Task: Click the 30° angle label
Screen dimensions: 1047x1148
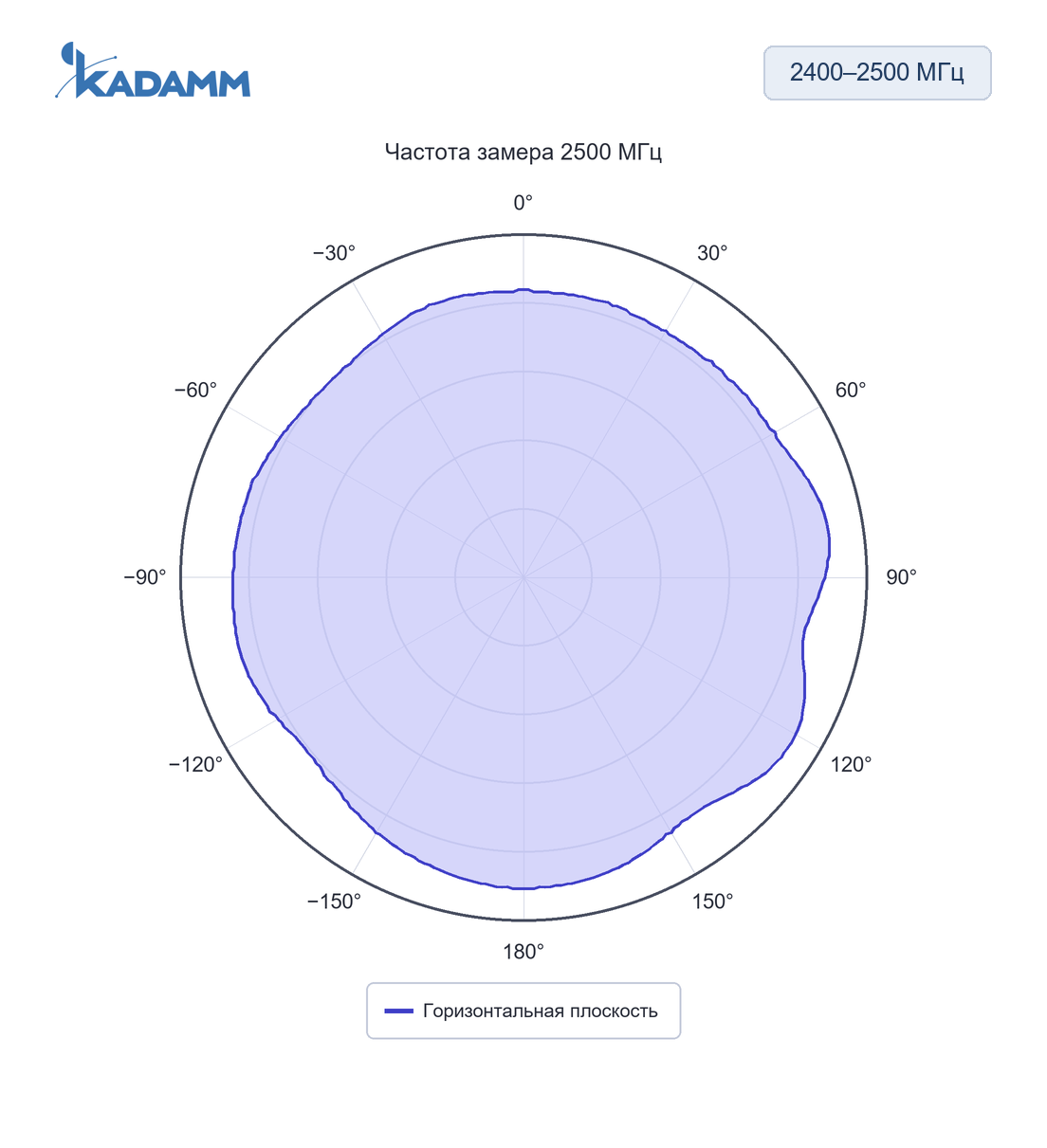Action: tap(712, 253)
